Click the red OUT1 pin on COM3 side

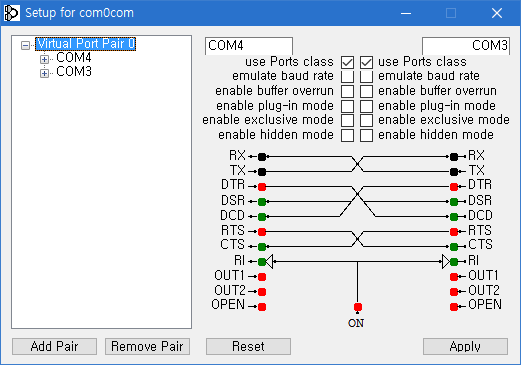click(454, 277)
